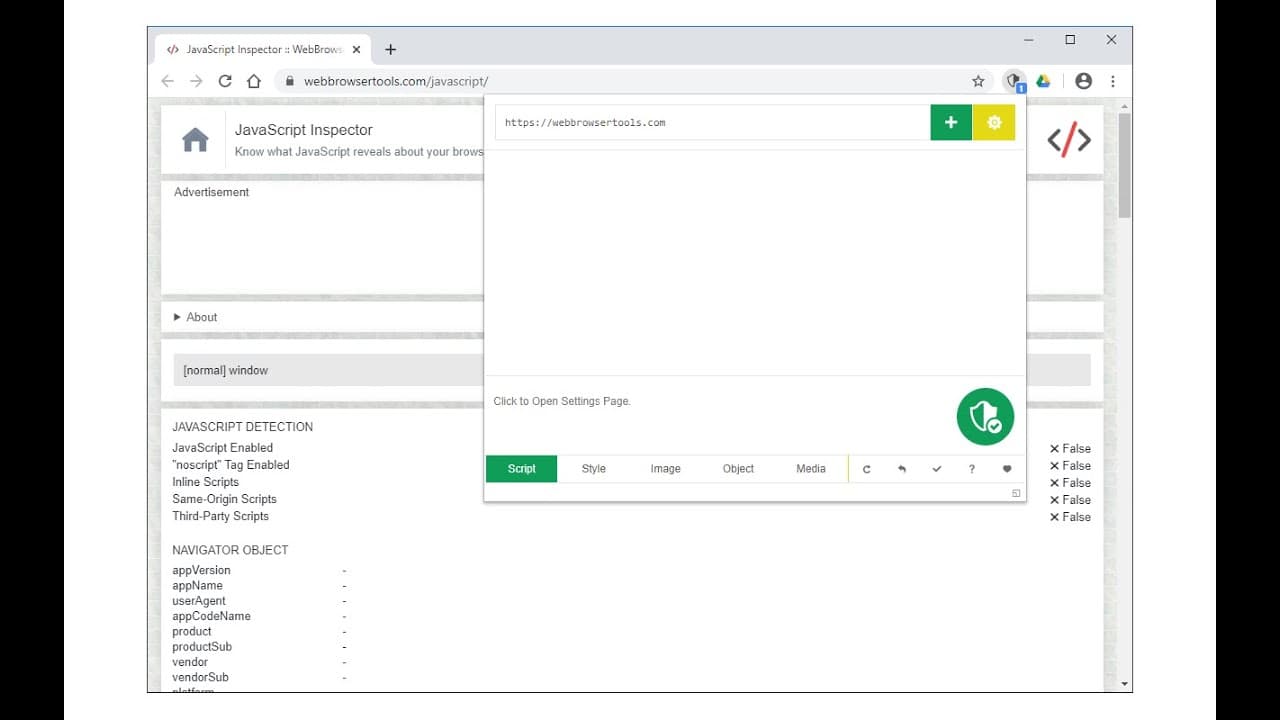Screen dimensions: 1280x720
Task: Click the "Advertisement" label
Action: coord(211,192)
